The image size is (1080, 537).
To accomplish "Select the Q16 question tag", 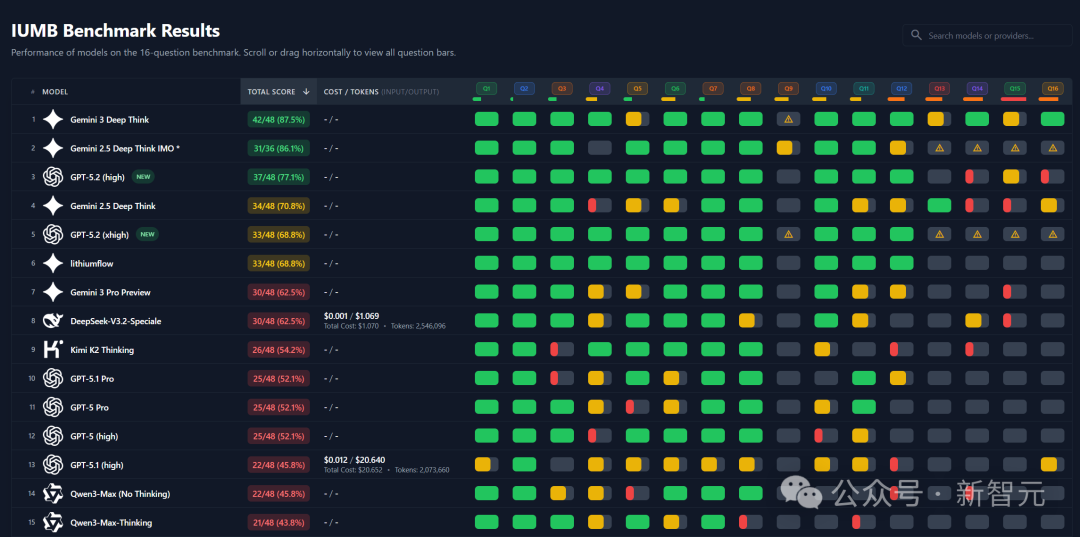I will point(1052,89).
